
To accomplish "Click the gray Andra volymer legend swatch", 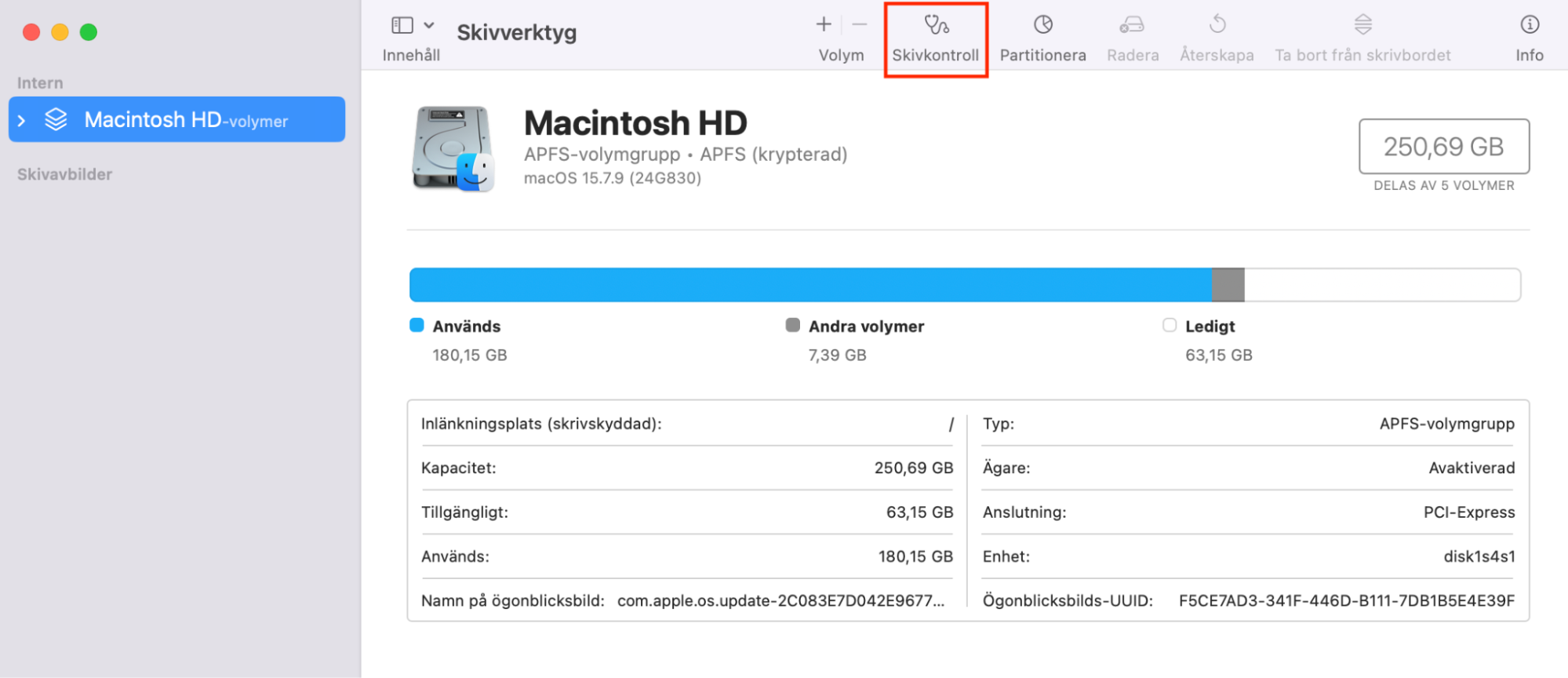I will coord(793,325).
